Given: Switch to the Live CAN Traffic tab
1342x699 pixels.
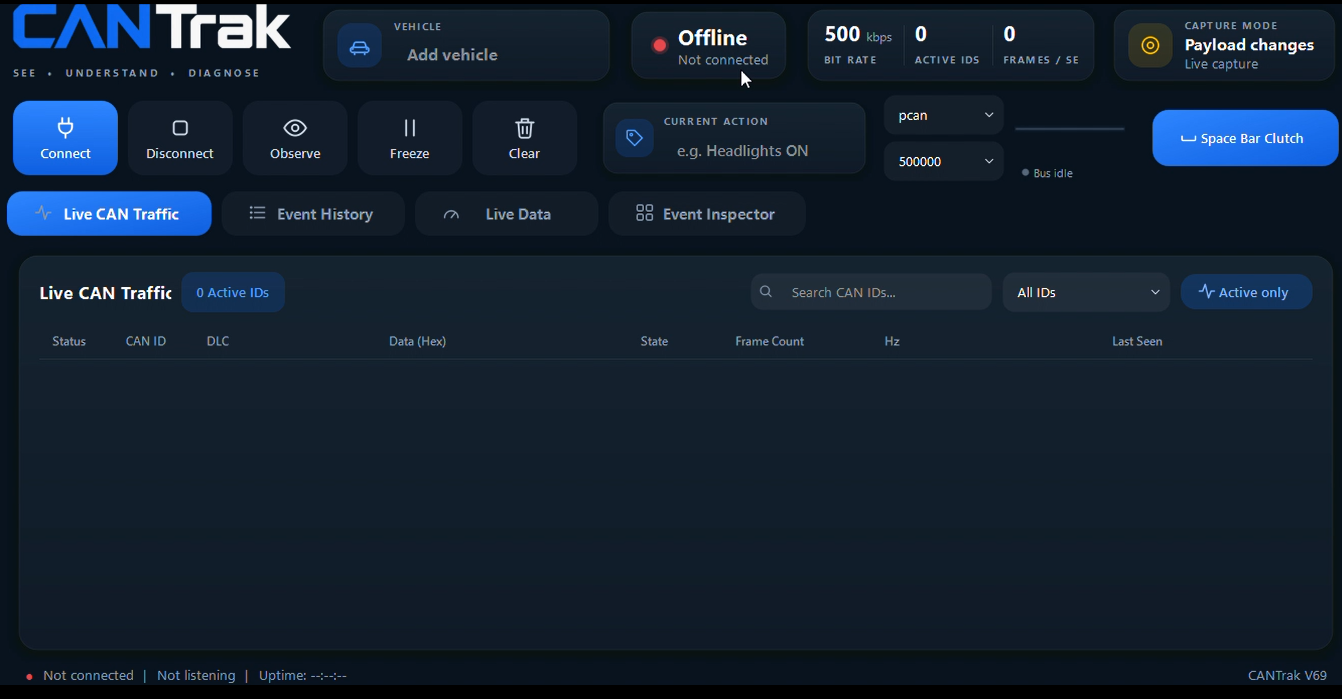Looking at the screenshot, I should (x=109, y=213).
